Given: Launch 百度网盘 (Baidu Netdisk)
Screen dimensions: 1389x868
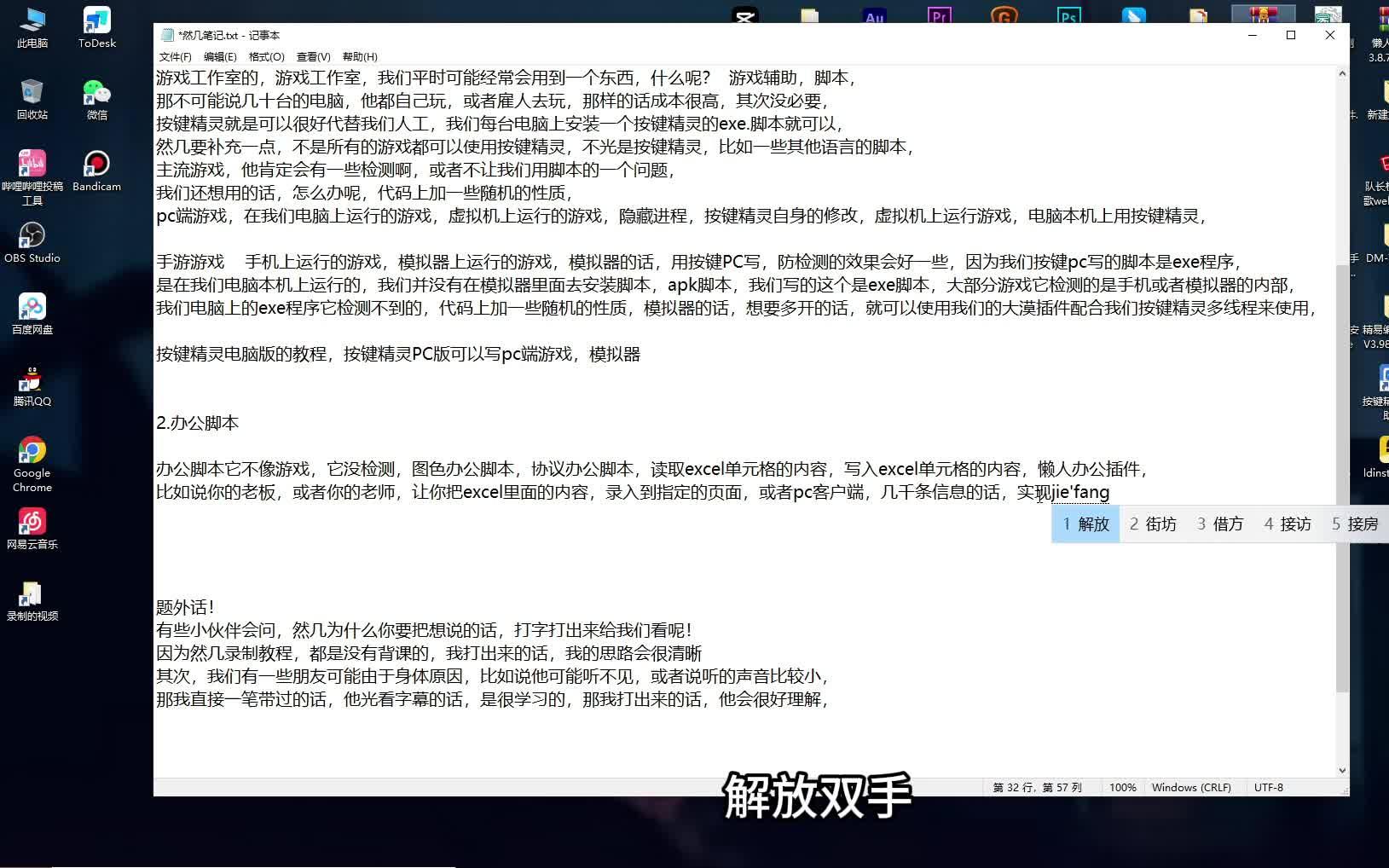Looking at the screenshot, I should [32, 312].
